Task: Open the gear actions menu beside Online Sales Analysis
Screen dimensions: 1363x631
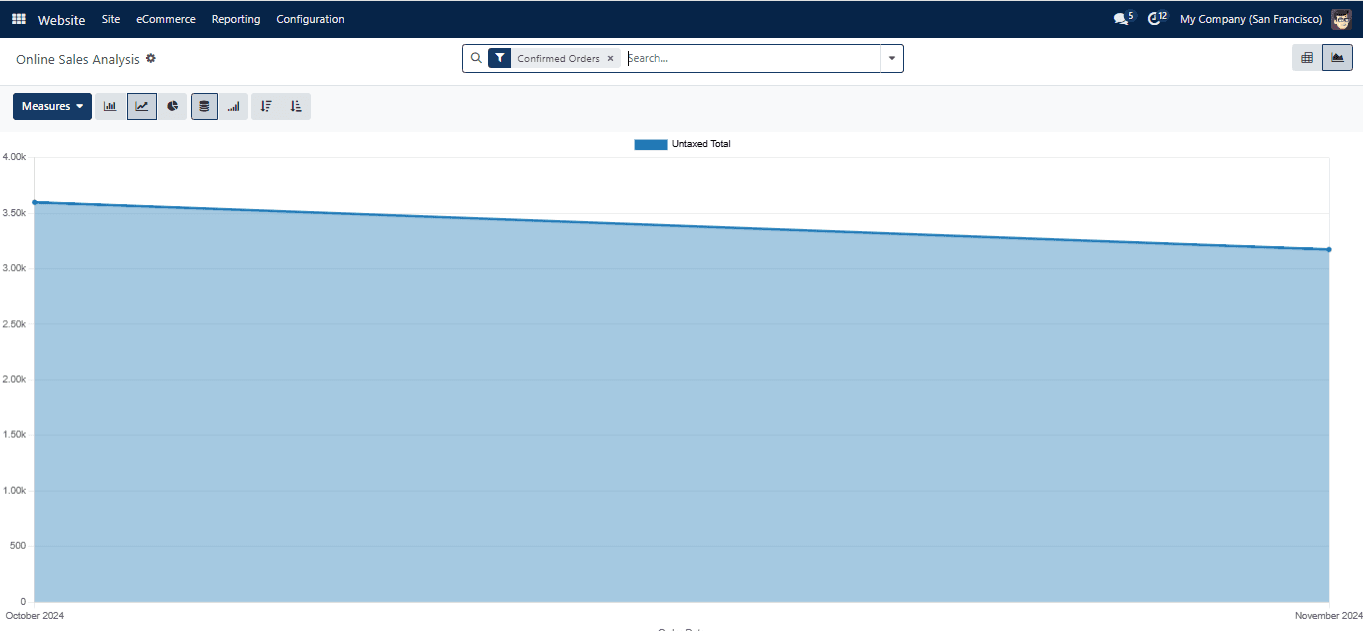Action: (151, 59)
